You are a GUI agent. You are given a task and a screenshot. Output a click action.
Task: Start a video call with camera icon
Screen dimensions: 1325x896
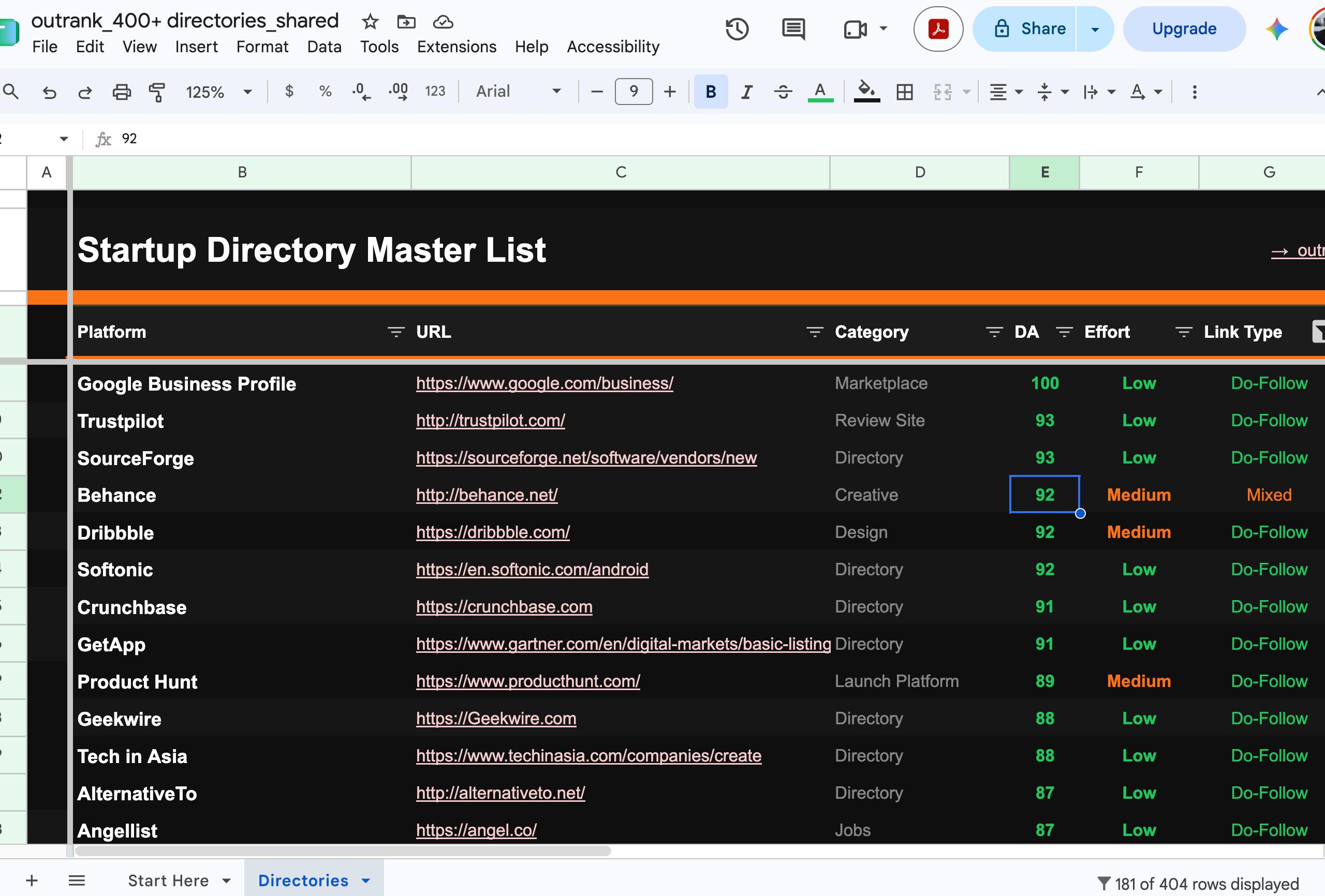tap(855, 29)
